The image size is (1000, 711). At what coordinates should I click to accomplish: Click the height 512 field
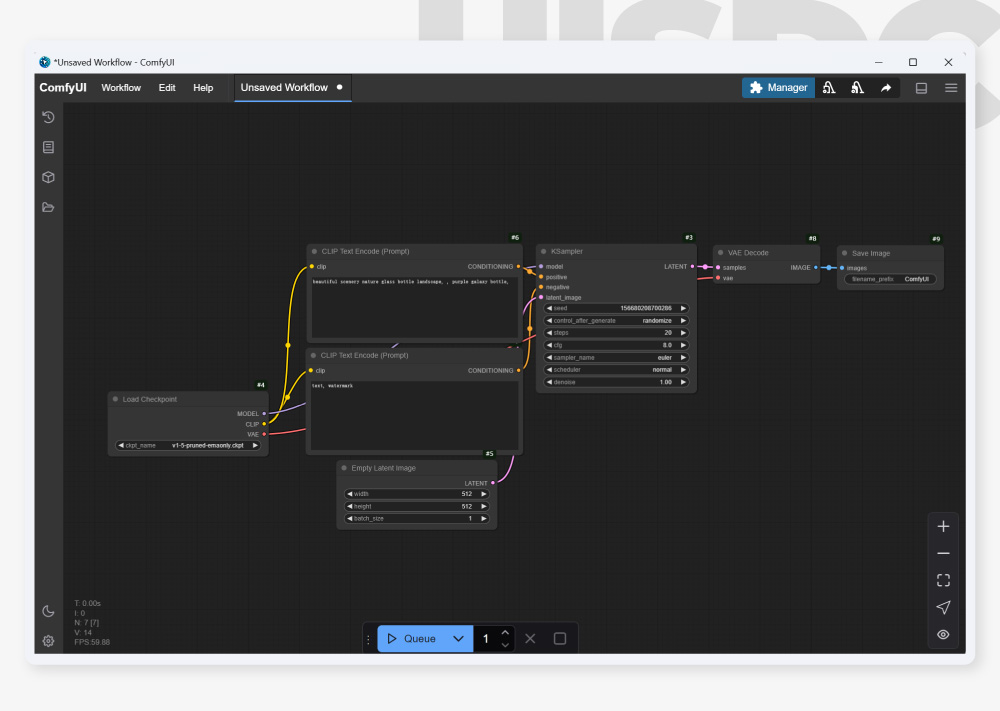click(x=416, y=506)
